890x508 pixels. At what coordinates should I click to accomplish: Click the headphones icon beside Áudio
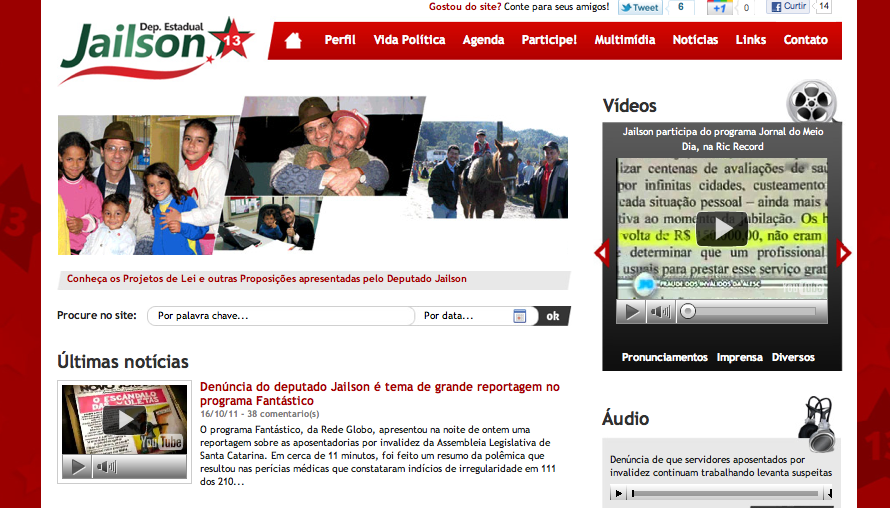817,424
